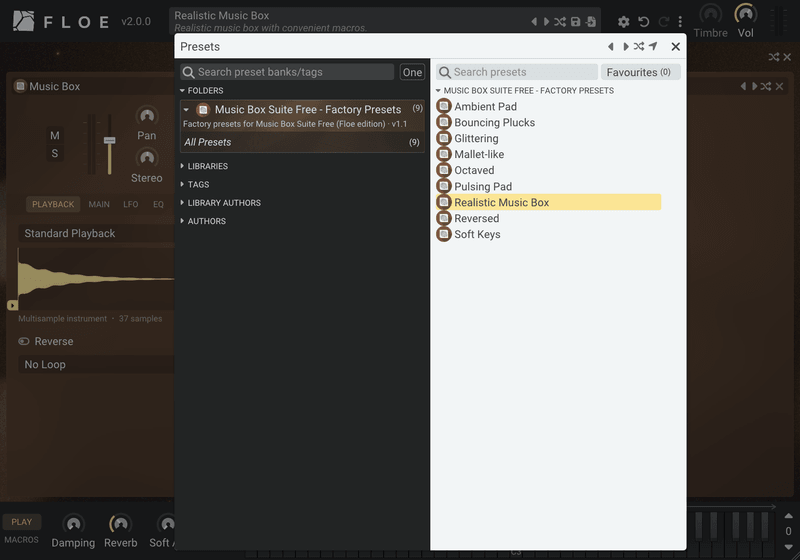Click the Music Box instrument icon
This screenshot has width=800, height=560.
pyautogui.click(x=20, y=86)
